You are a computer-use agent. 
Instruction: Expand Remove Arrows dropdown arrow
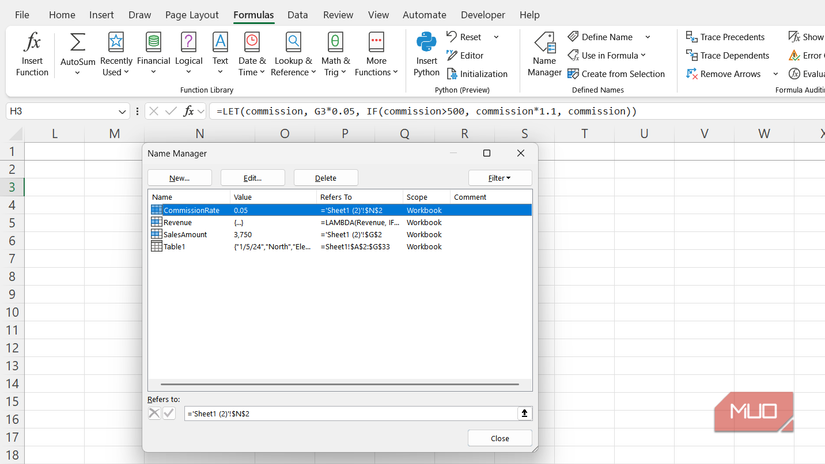(x=775, y=74)
